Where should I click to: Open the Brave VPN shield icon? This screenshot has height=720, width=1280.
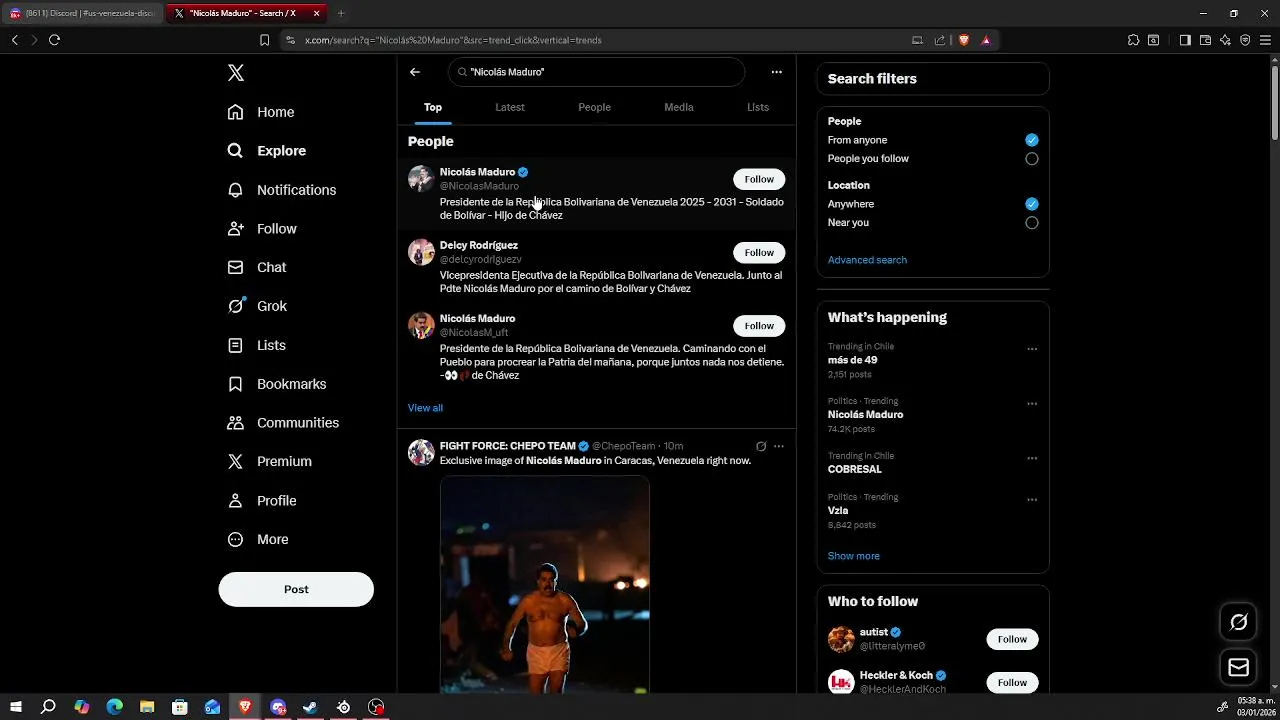pyautogui.click(x=1245, y=40)
